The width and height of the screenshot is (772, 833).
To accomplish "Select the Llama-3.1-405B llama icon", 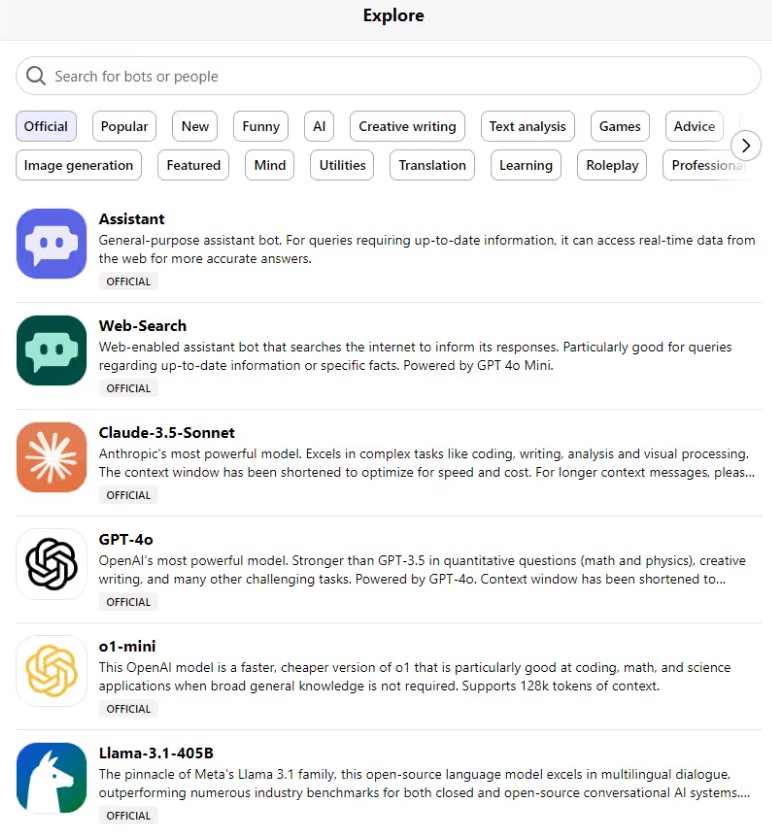I will pyautogui.click(x=51, y=778).
